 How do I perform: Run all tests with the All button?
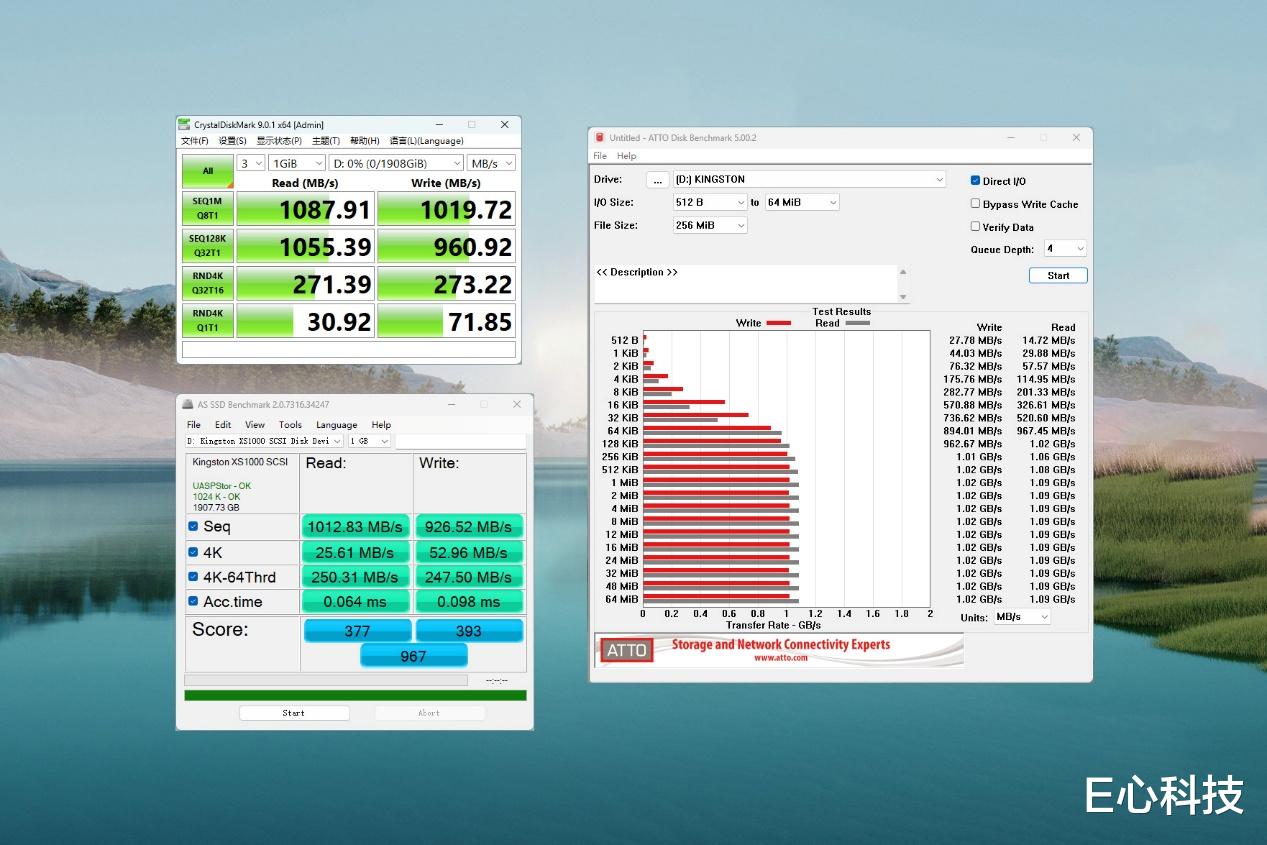pyautogui.click(x=208, y=171)
